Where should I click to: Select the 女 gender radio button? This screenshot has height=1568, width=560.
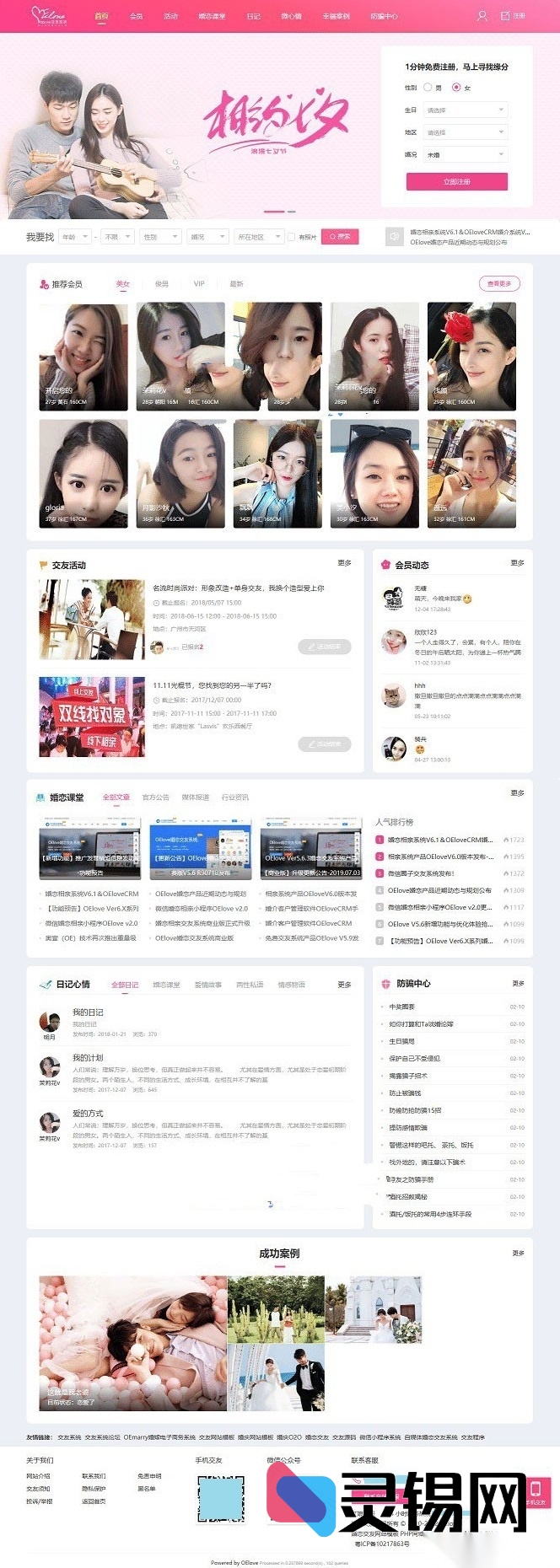click(x=456, y=87)
